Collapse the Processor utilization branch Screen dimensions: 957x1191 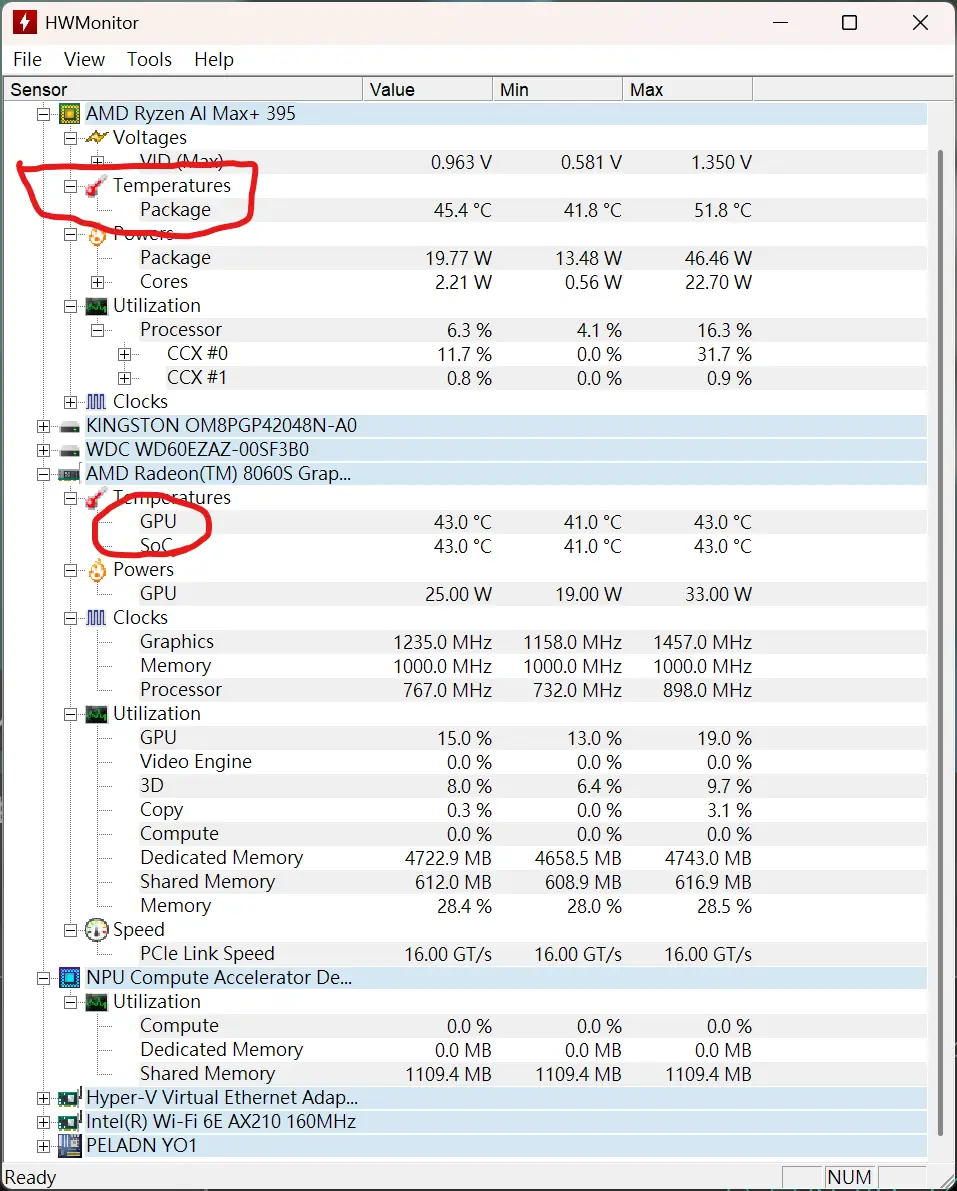pos(97,330)
